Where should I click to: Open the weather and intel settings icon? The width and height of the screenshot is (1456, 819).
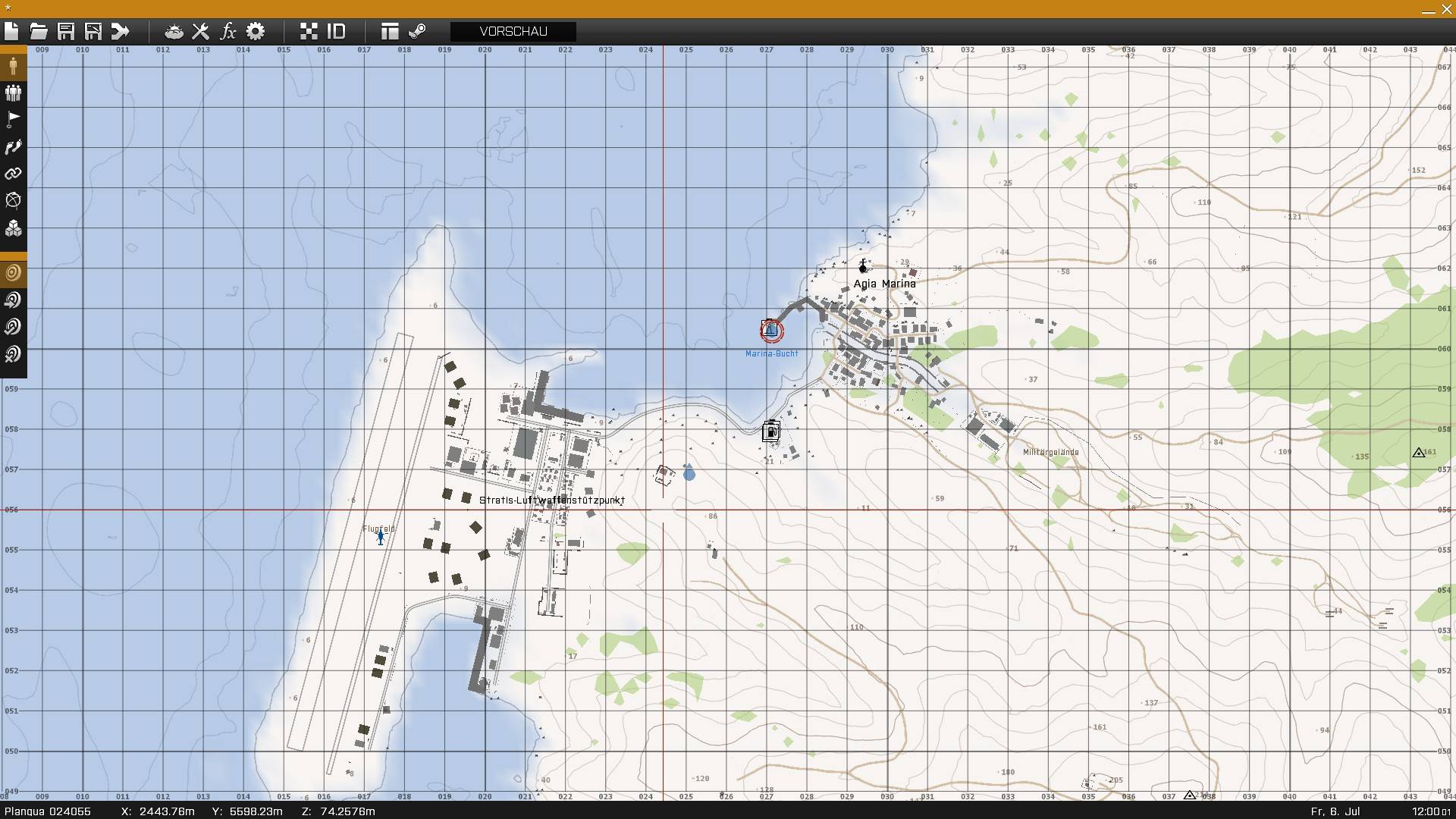(x=174, y=31)
